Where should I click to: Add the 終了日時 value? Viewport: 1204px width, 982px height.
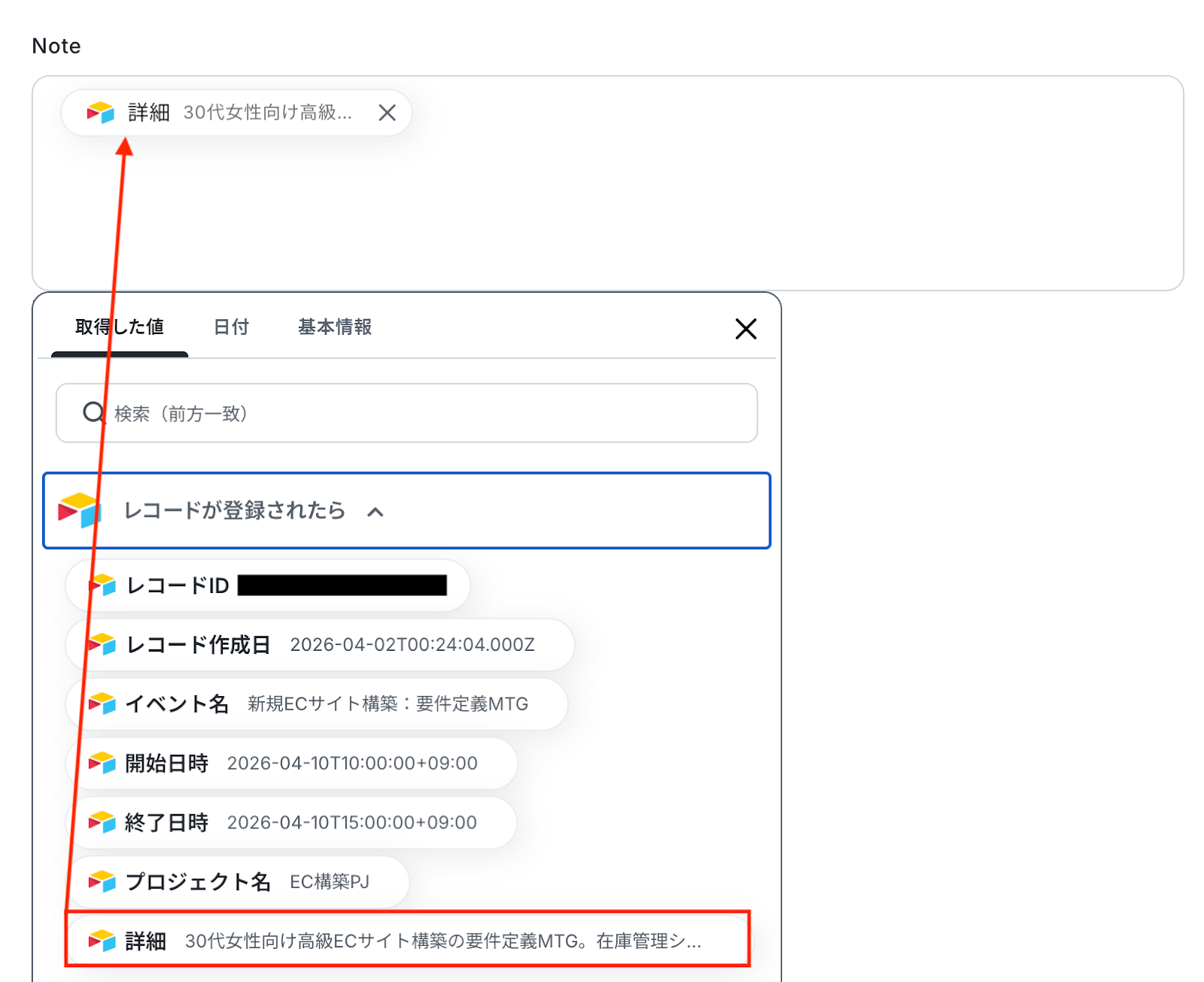(291, 822)
